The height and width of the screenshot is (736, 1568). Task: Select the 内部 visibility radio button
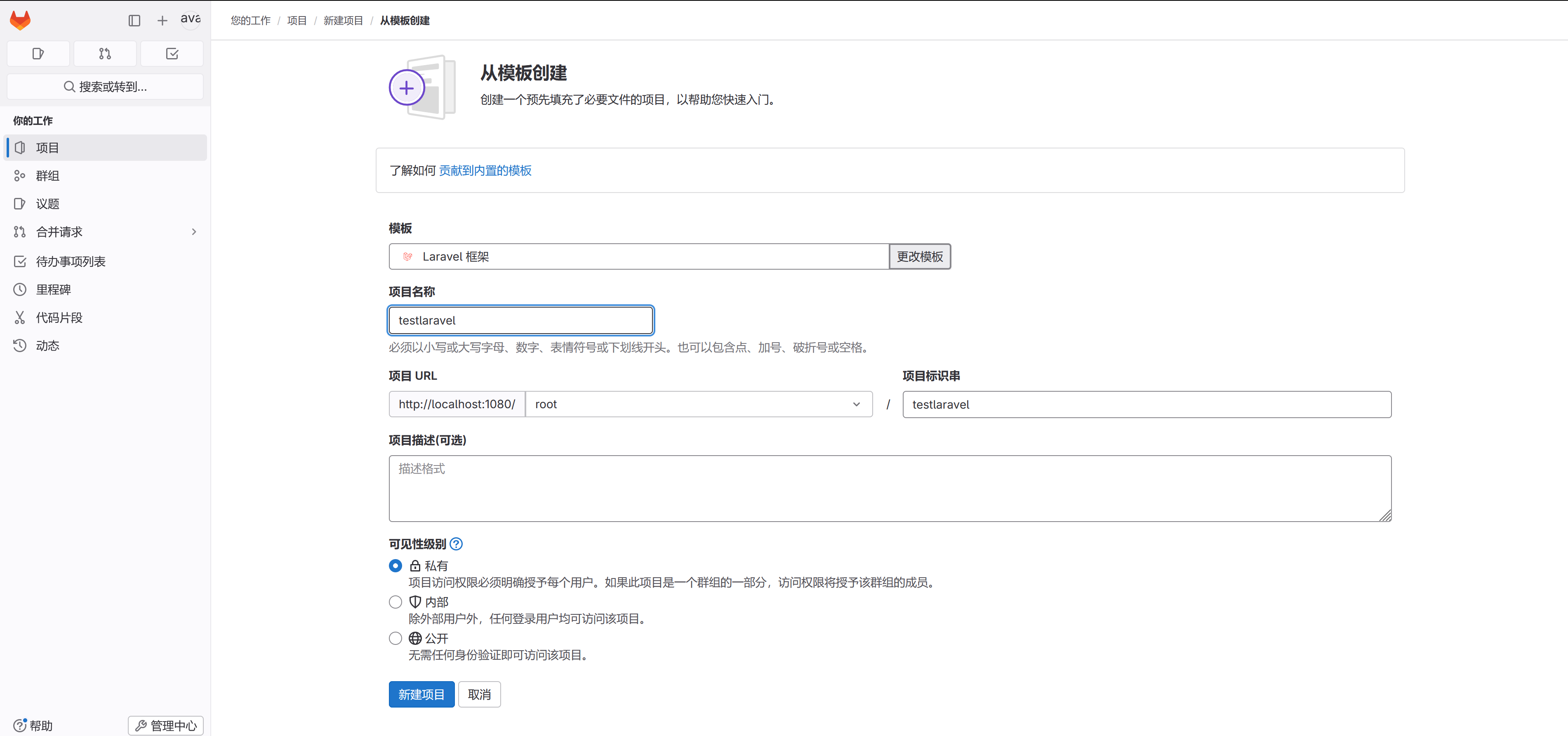(x=396, y=602)
